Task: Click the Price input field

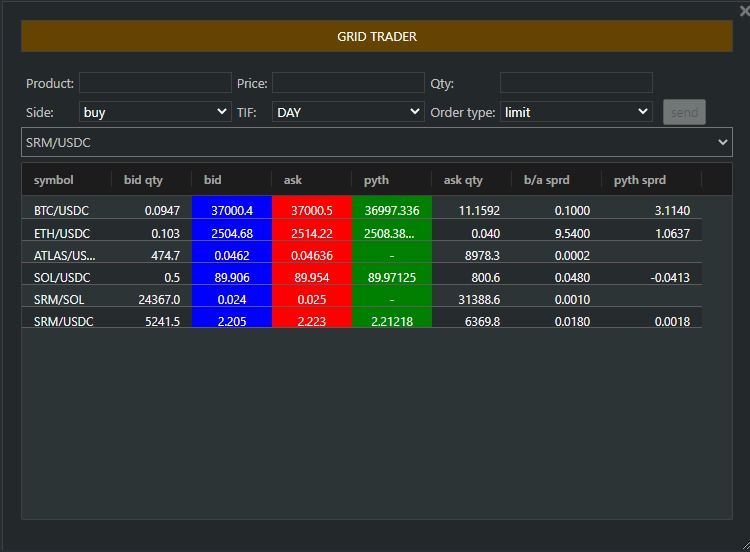Action: tap(348, 83)
